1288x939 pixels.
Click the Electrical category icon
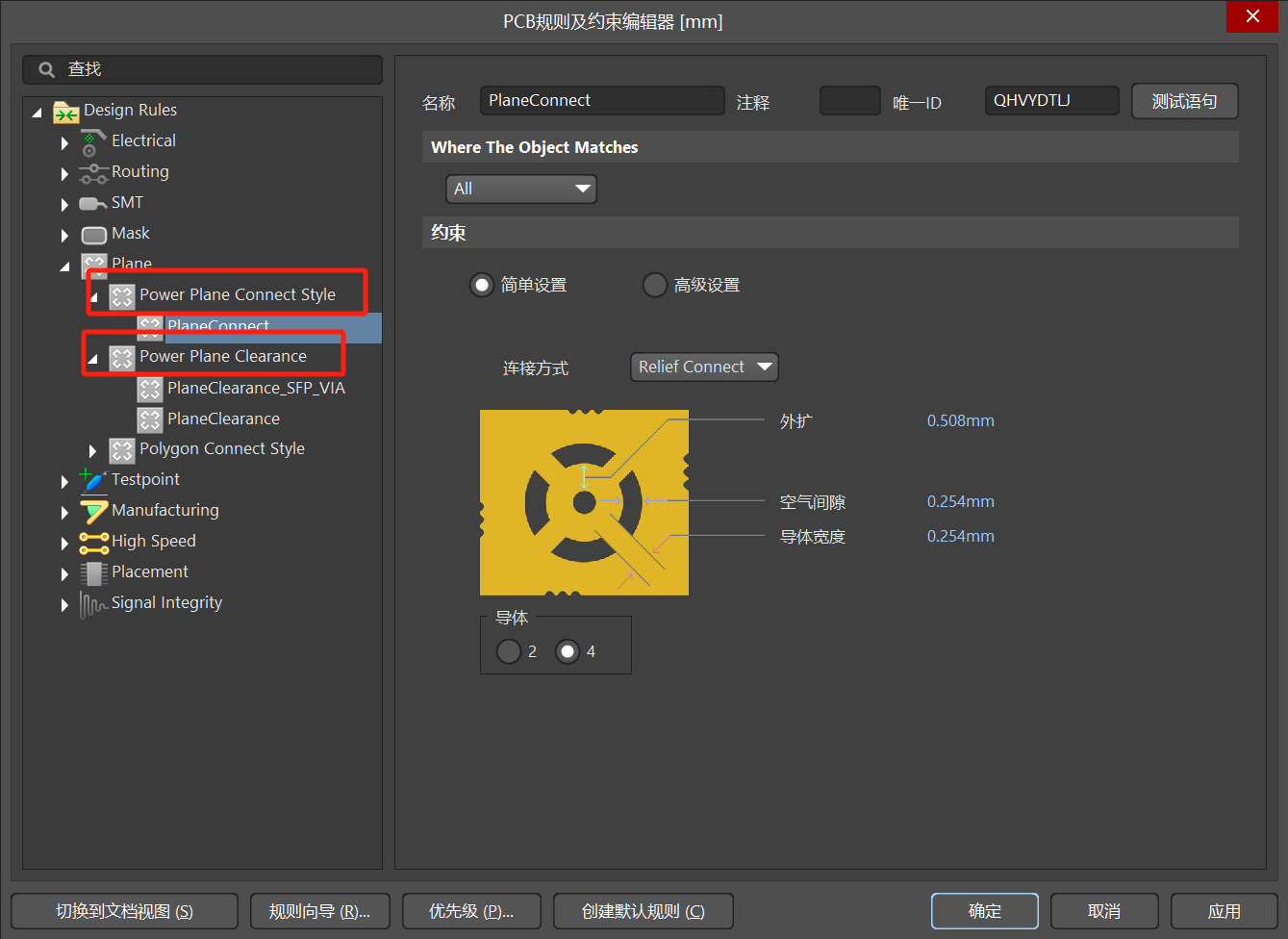93,142
